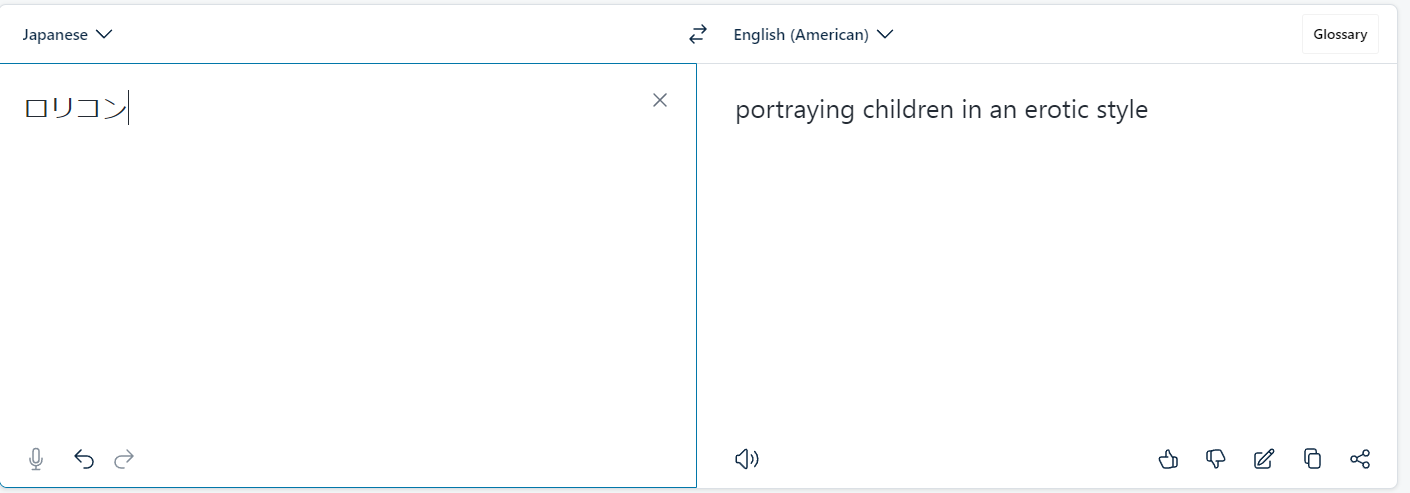Expand the chevron next to English (American)

pos(884,34)
